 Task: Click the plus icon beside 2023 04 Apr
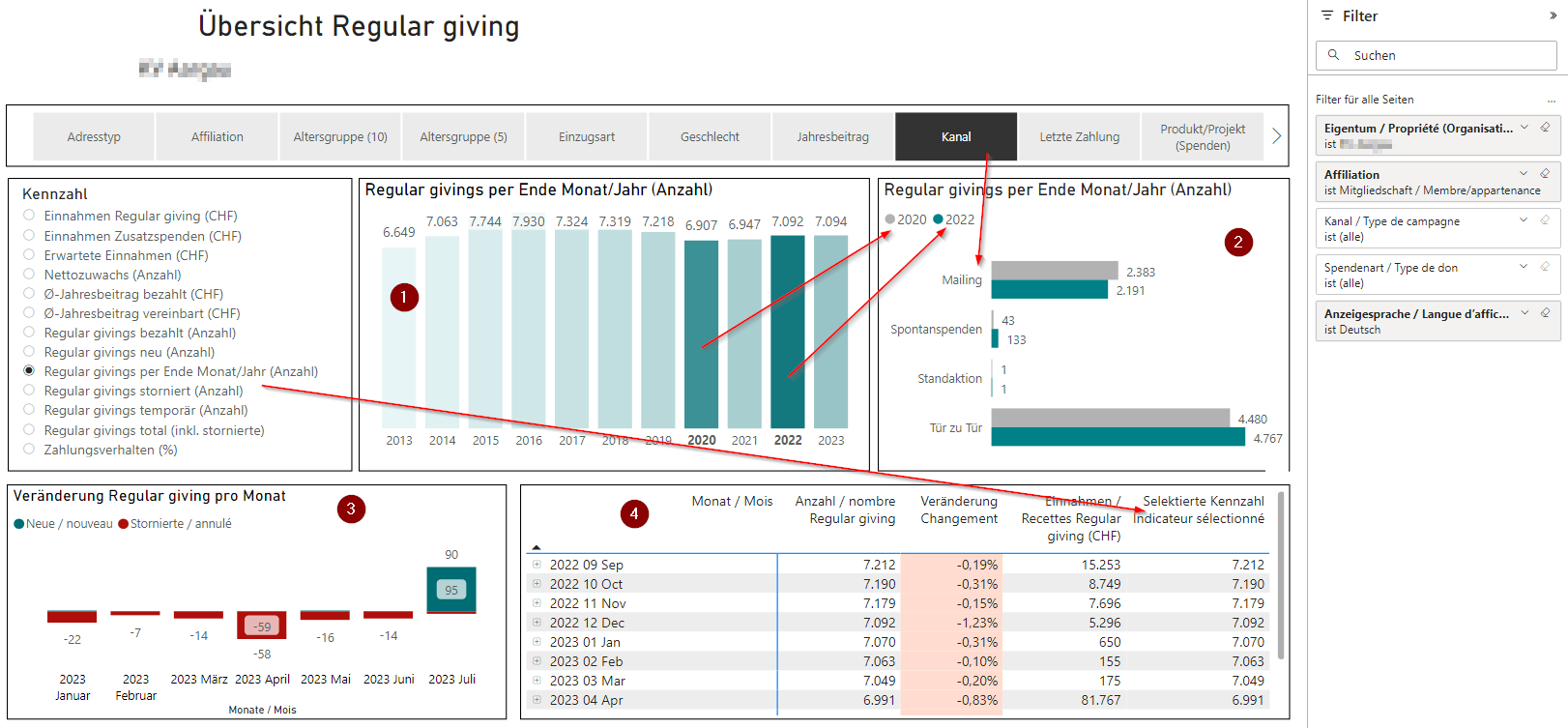coord(537,699)
